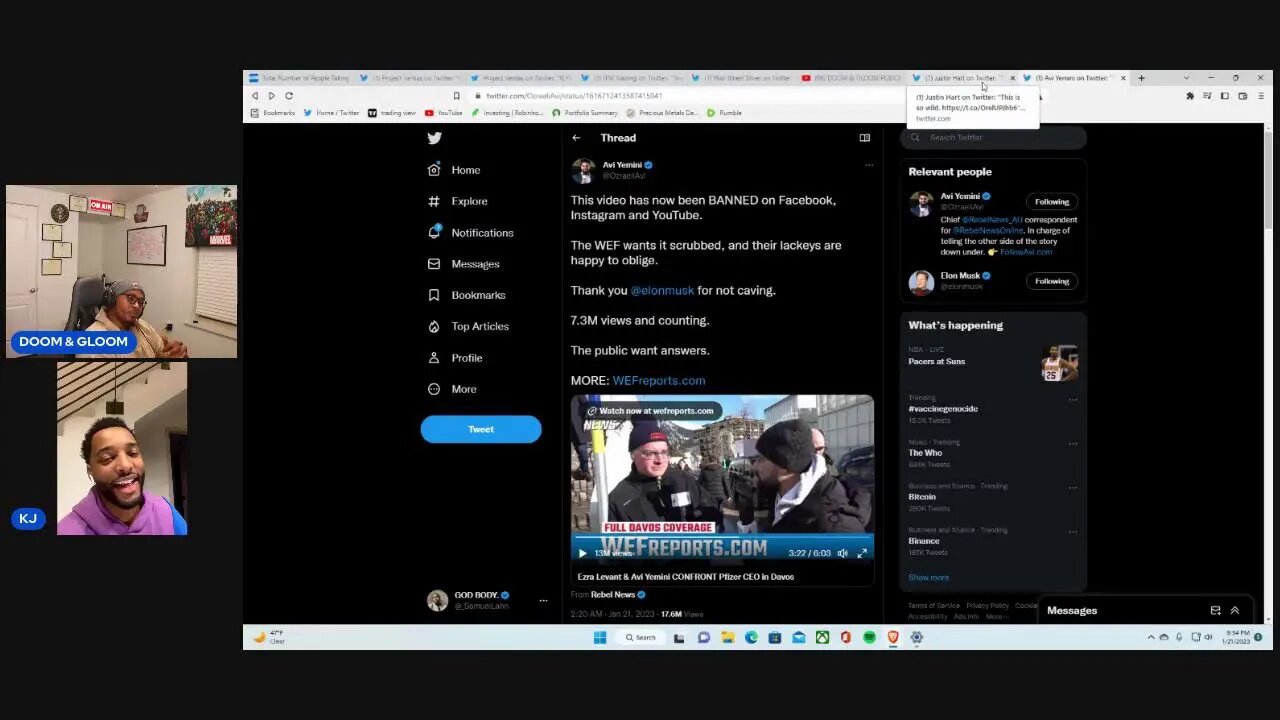This screenshot has height=720, width=1280.
Task: Open the taskbar weather widget
Action: point(270,637)
